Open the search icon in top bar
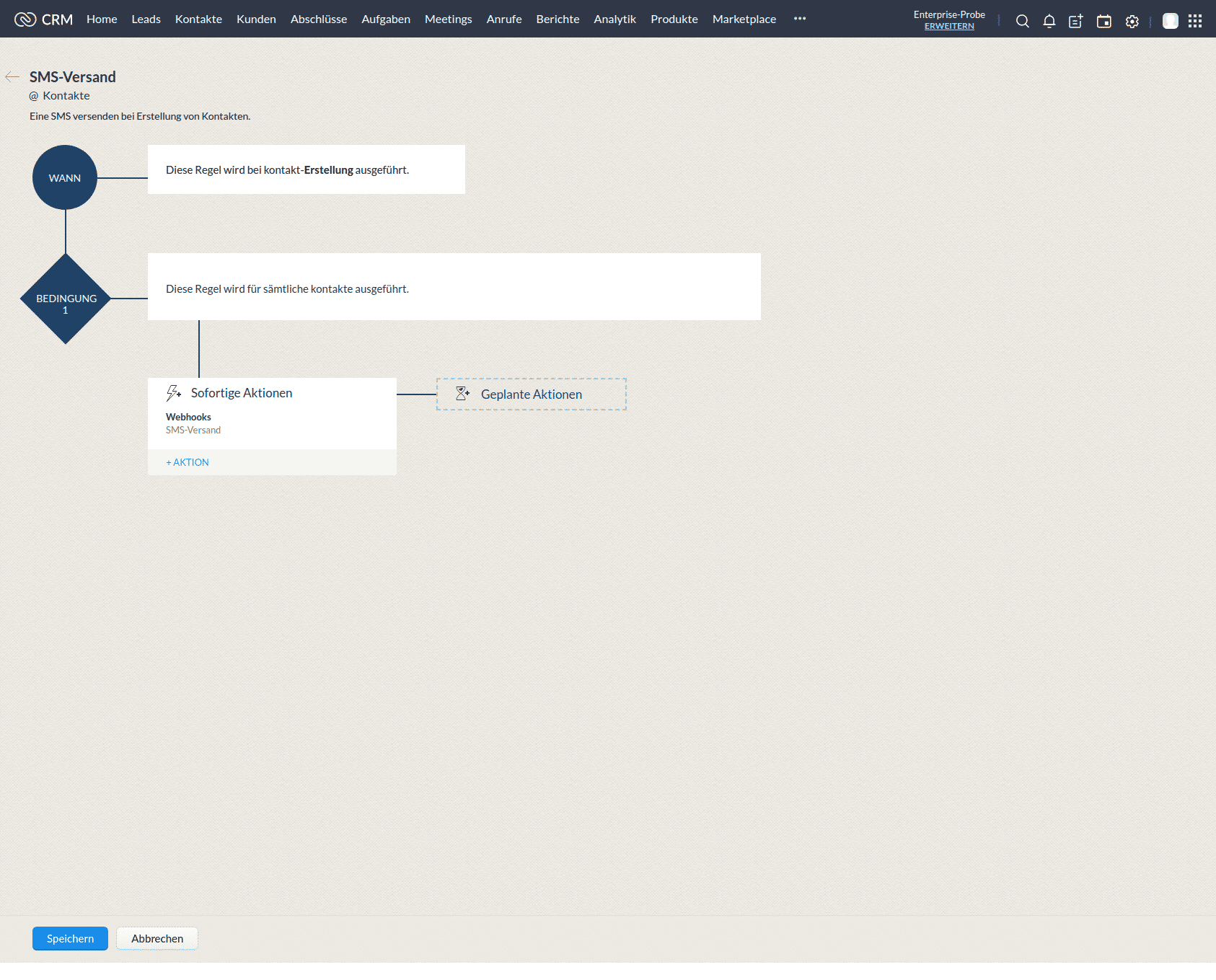The height and width of the screenshot is (980, 1216). [x=1022, y=21]
